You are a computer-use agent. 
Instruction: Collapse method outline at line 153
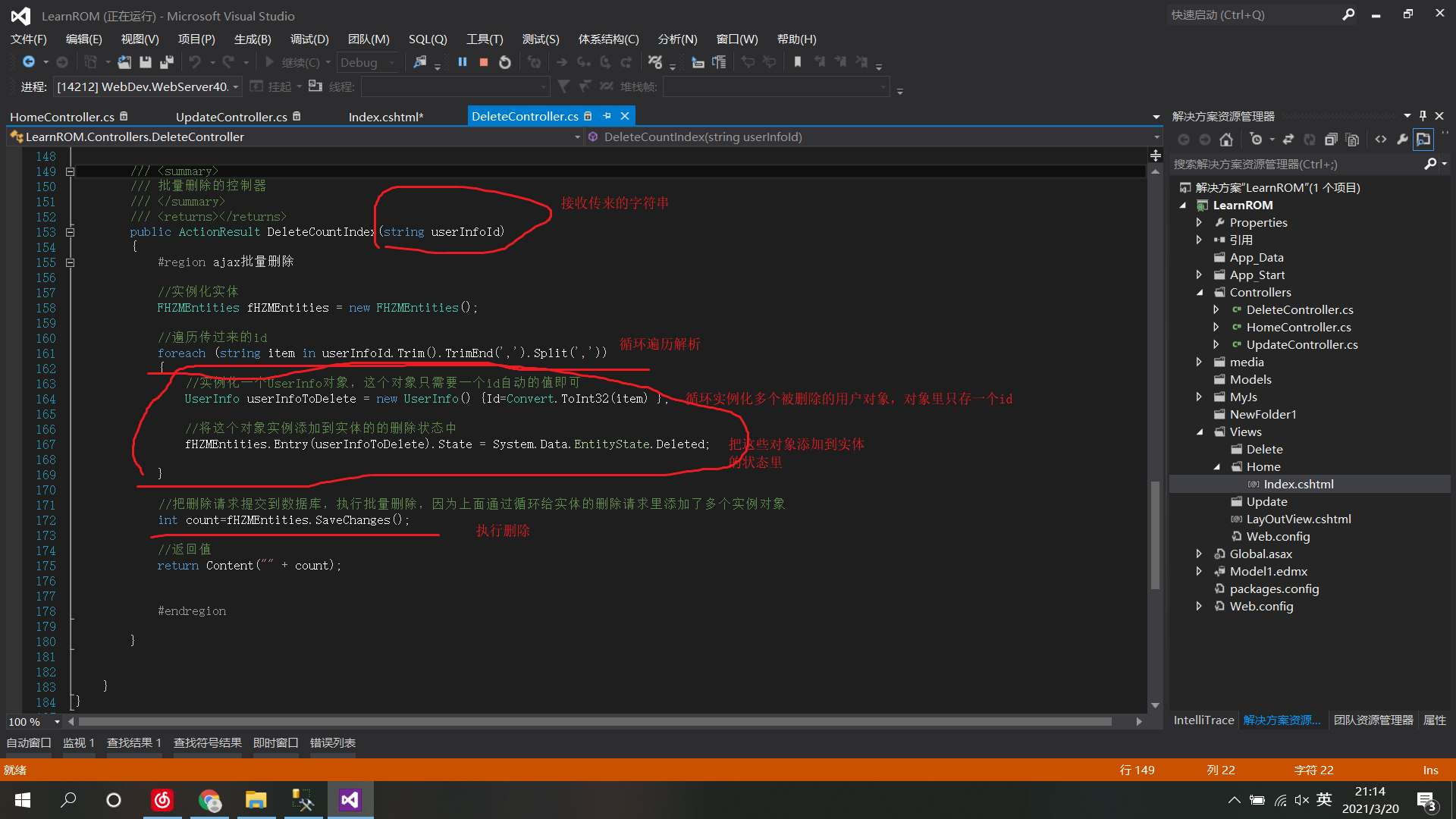coord(70,232)
